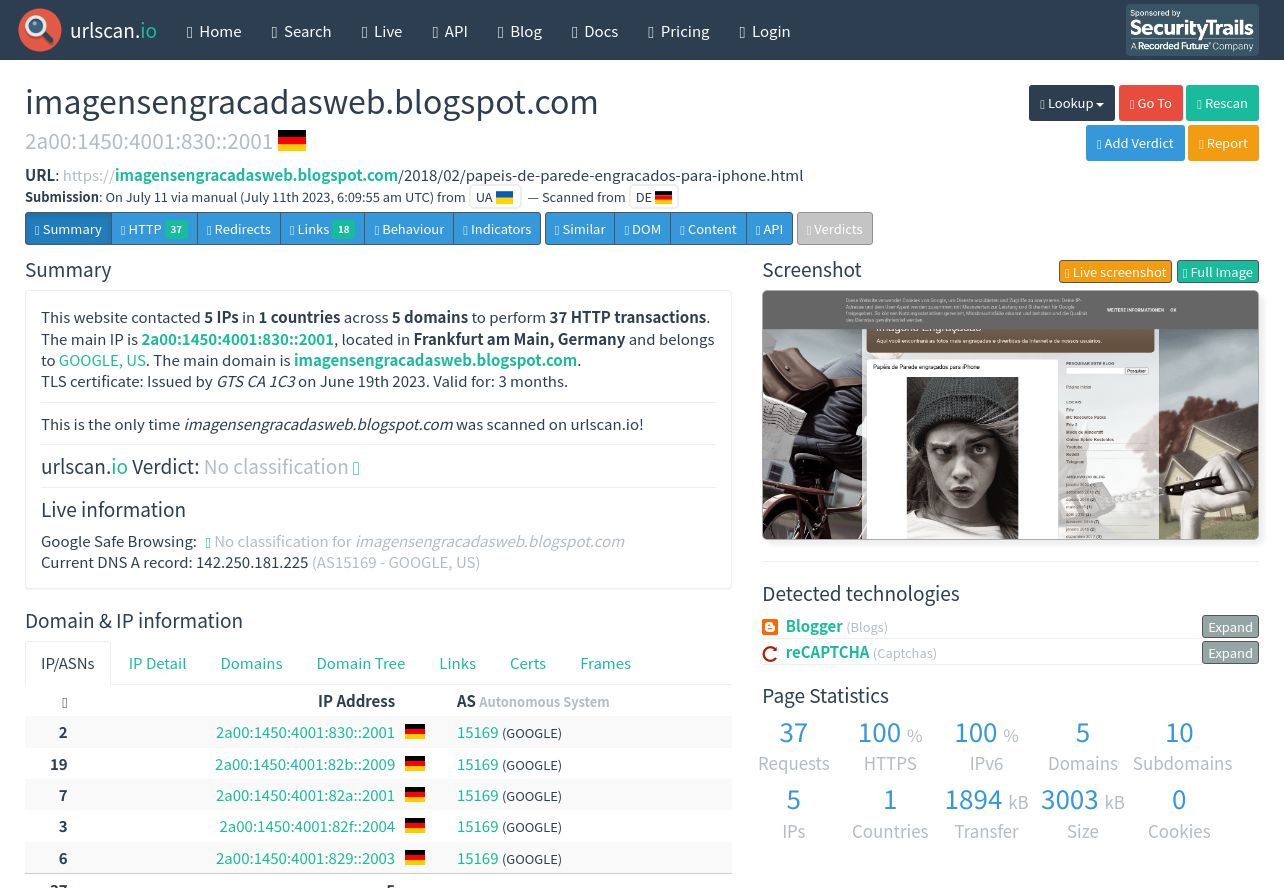Open the SecurityTrails sponsor banner
The image size is (1284, 888).
coord(1192,30)
